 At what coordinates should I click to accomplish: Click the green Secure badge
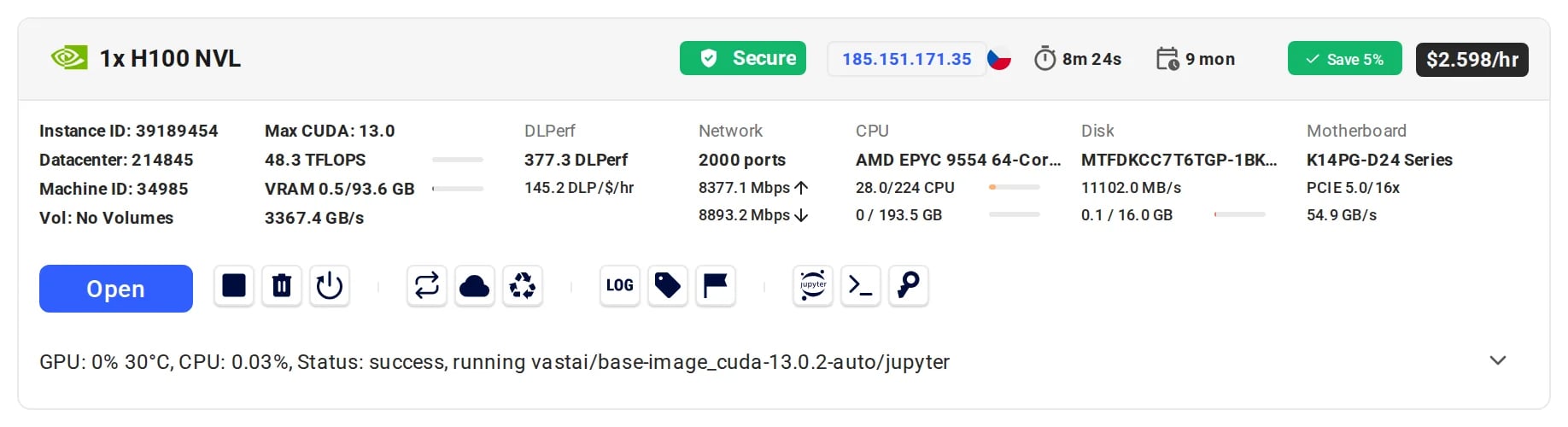(743, 58)
